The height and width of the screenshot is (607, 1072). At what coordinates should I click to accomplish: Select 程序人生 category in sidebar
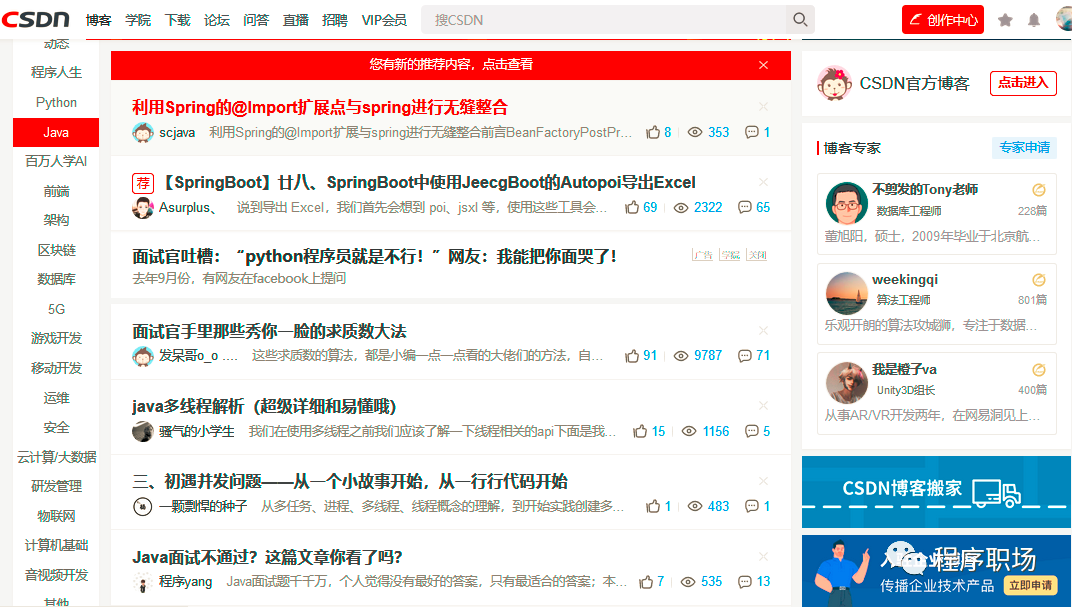point(56,72)
